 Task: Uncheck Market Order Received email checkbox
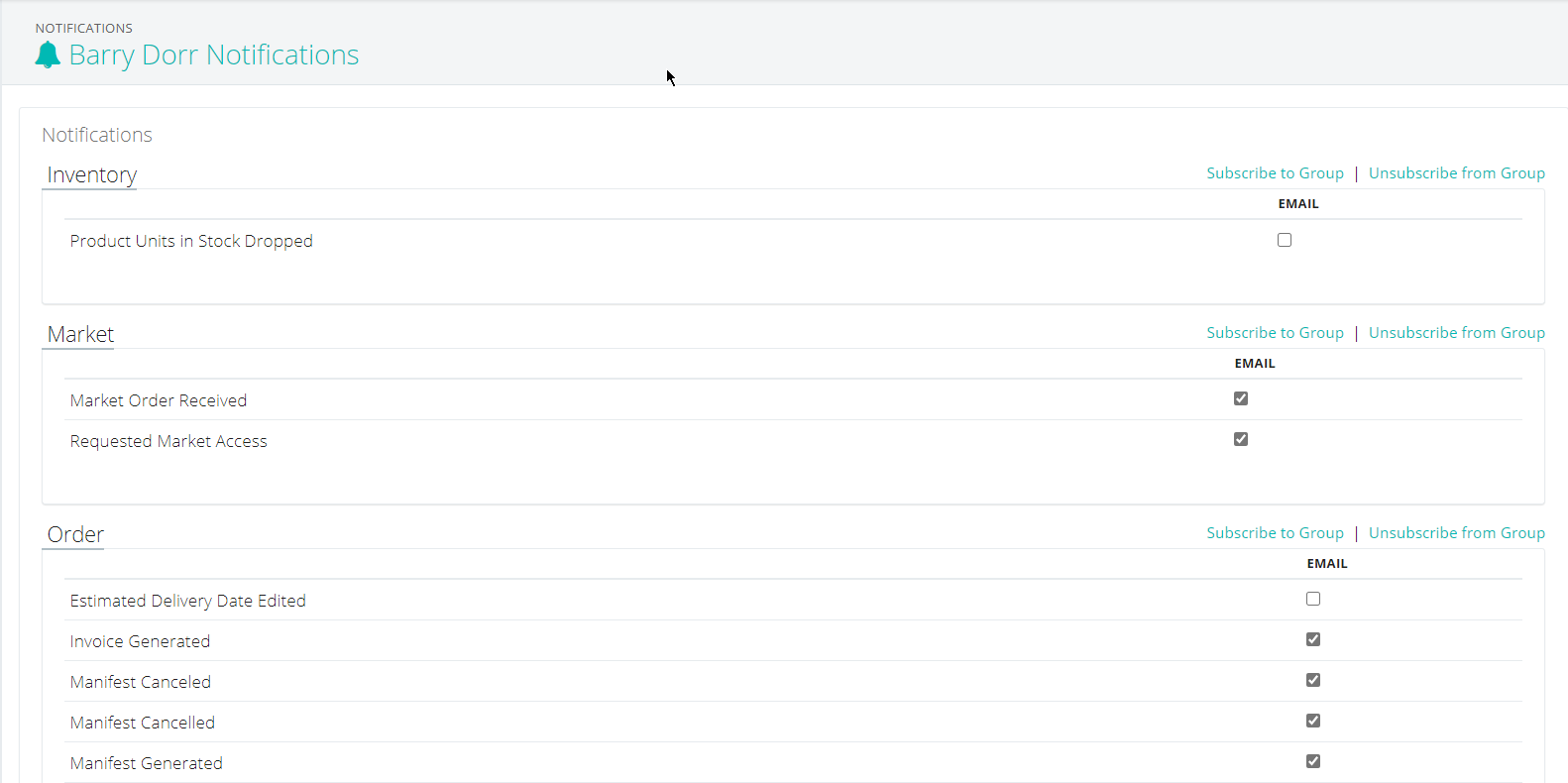[1241, 398]
